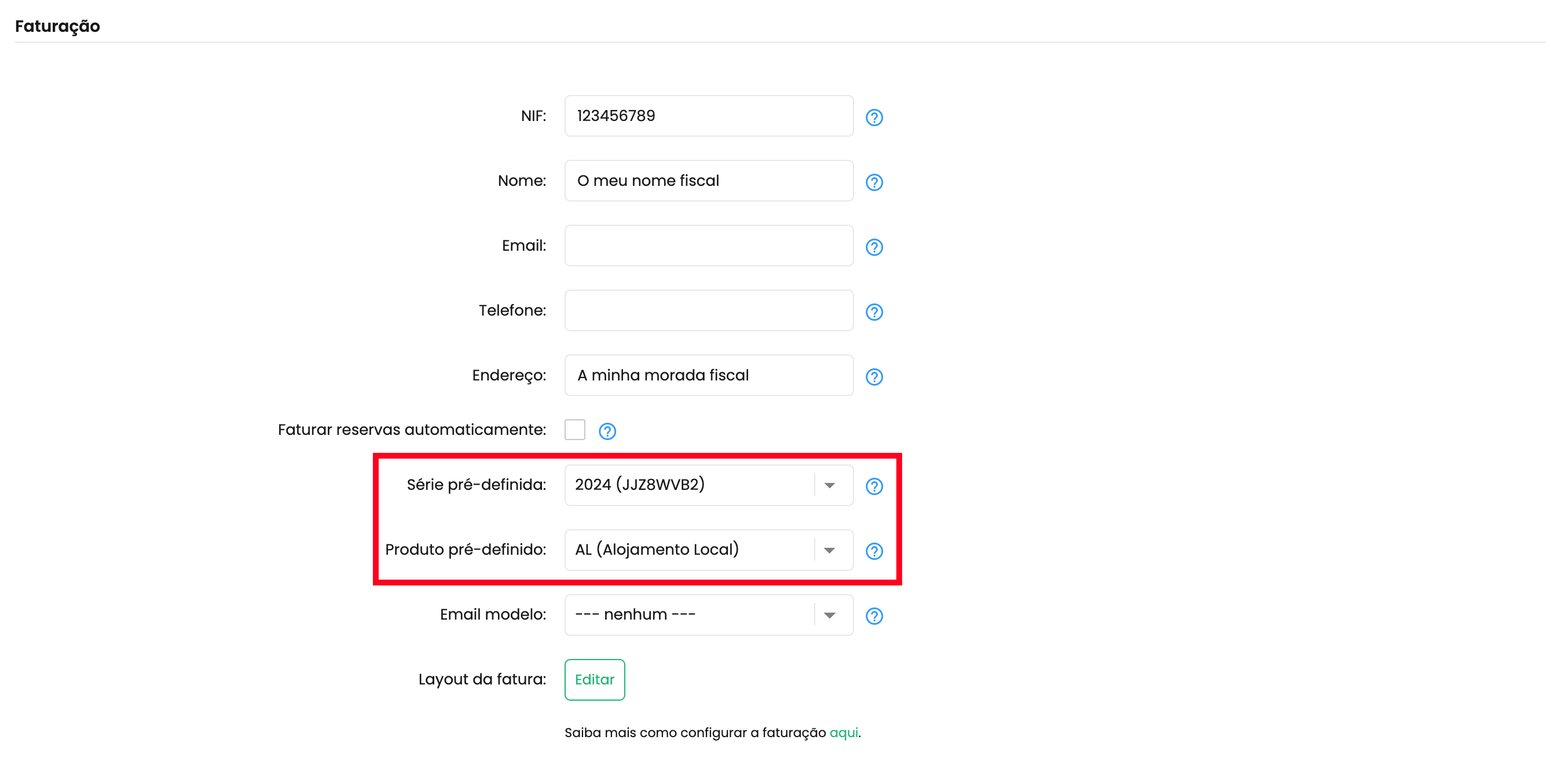The height and width of the screenshot is (769, 1568).
Task: Click the help icon next to NIF
Action: 874,118
